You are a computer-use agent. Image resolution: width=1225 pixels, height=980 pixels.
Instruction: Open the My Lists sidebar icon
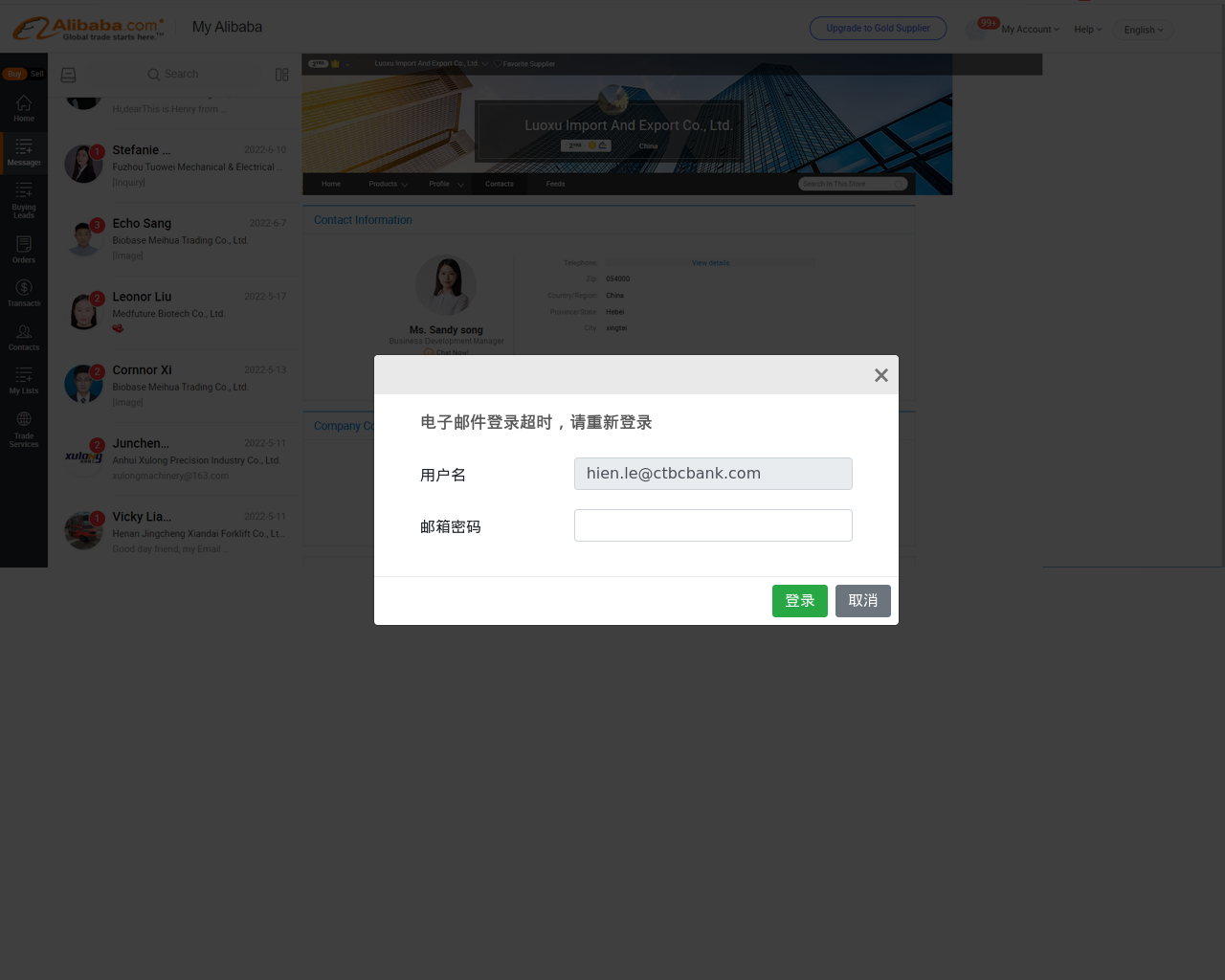click(x=24, y=380)
